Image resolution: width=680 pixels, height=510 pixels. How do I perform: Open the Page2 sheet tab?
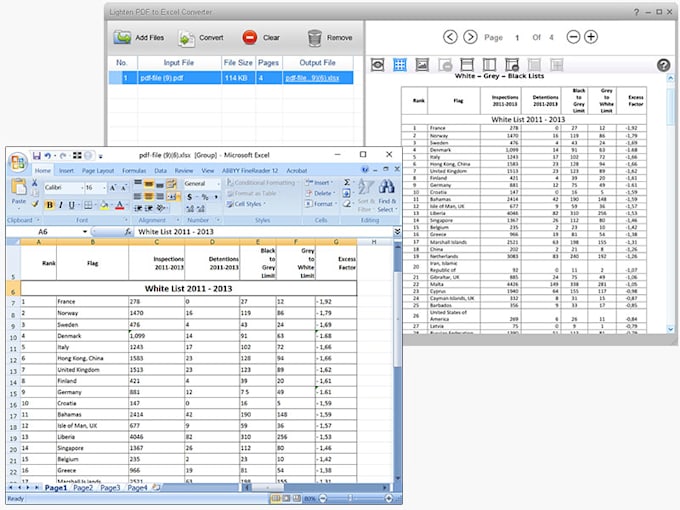(x=83, y=487)
